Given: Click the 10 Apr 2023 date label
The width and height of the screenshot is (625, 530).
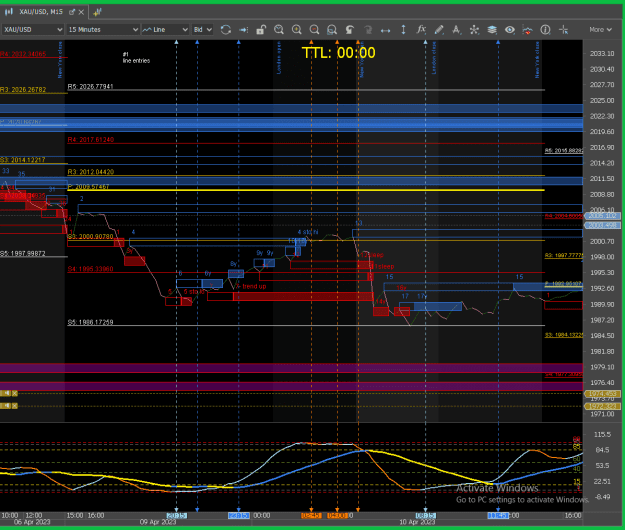Looking at the screenshot, I should click(417, 522).
